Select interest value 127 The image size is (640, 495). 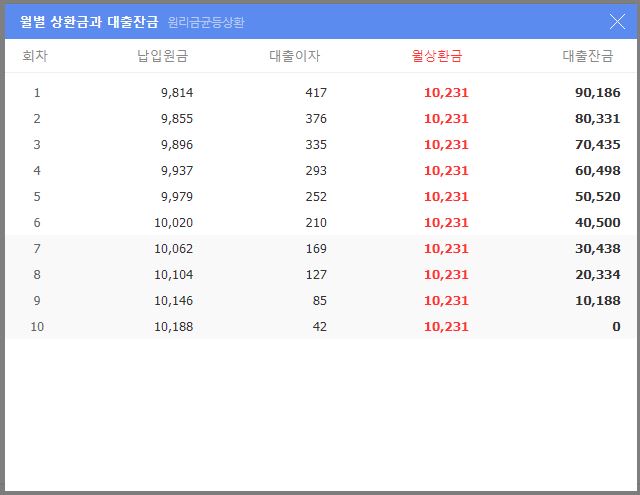[x=316, y=275]
